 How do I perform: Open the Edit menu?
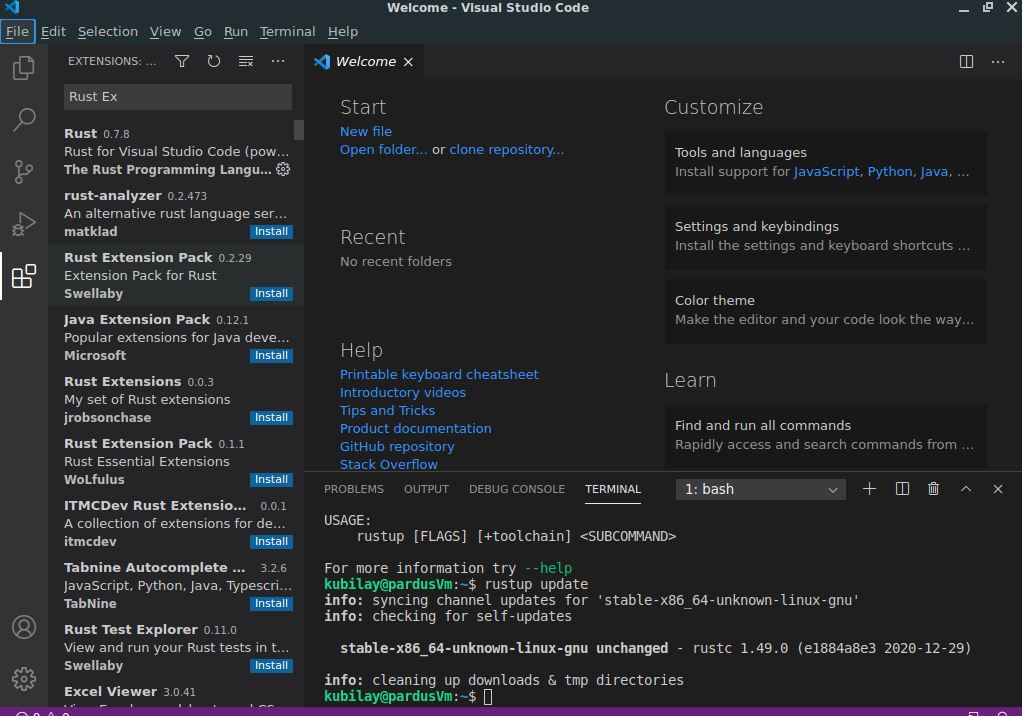pyautogui.click(x=53, y=31)
